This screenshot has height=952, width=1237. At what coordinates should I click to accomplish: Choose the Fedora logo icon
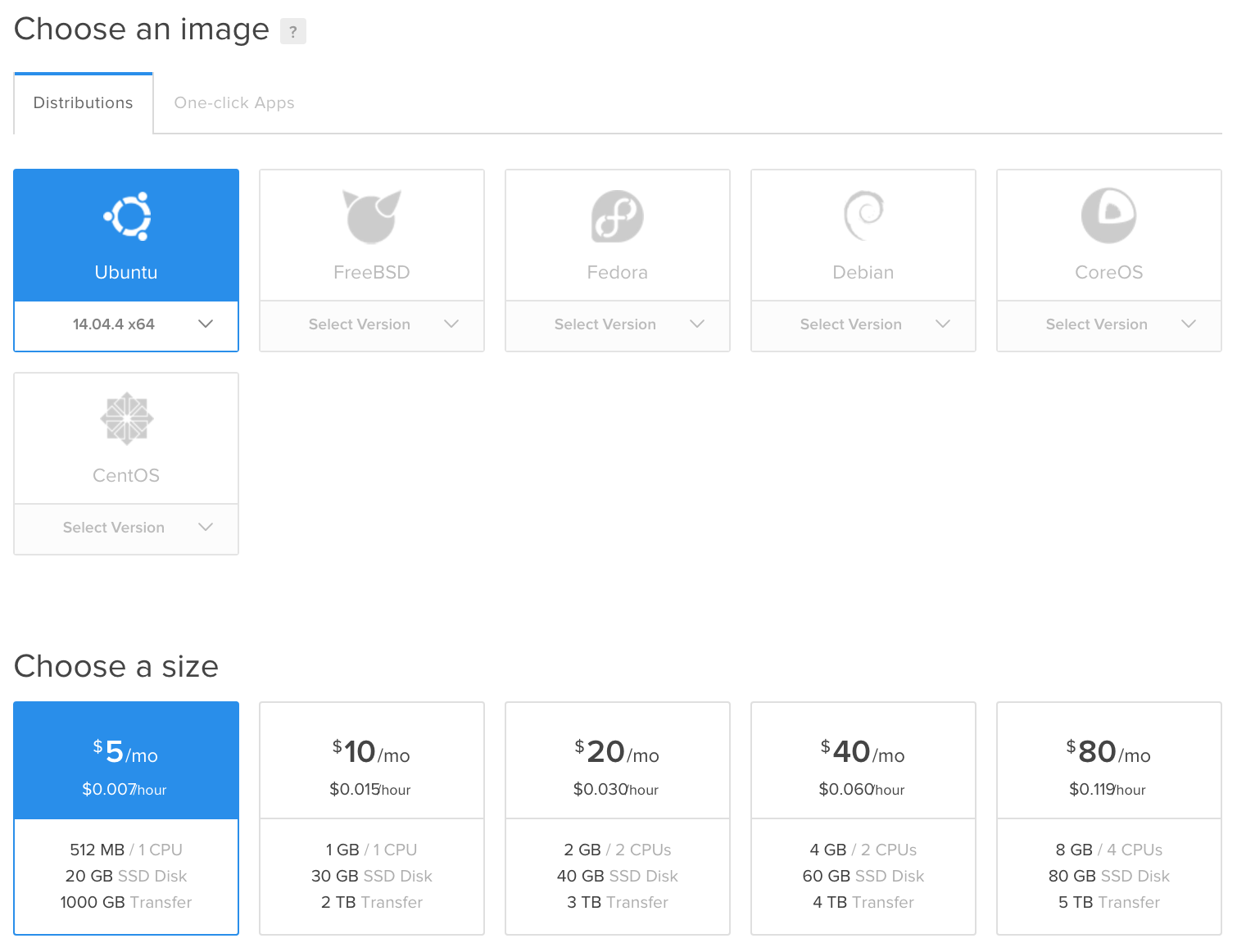coord(618,216)
